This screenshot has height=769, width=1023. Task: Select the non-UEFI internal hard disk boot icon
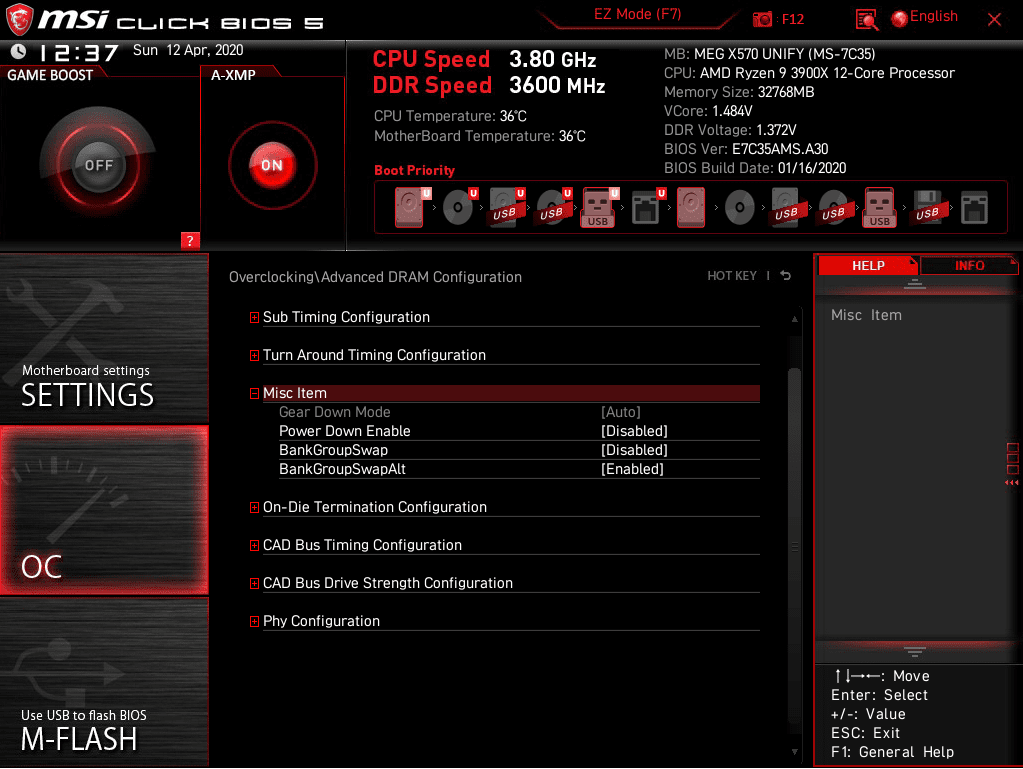click(691, 207)
